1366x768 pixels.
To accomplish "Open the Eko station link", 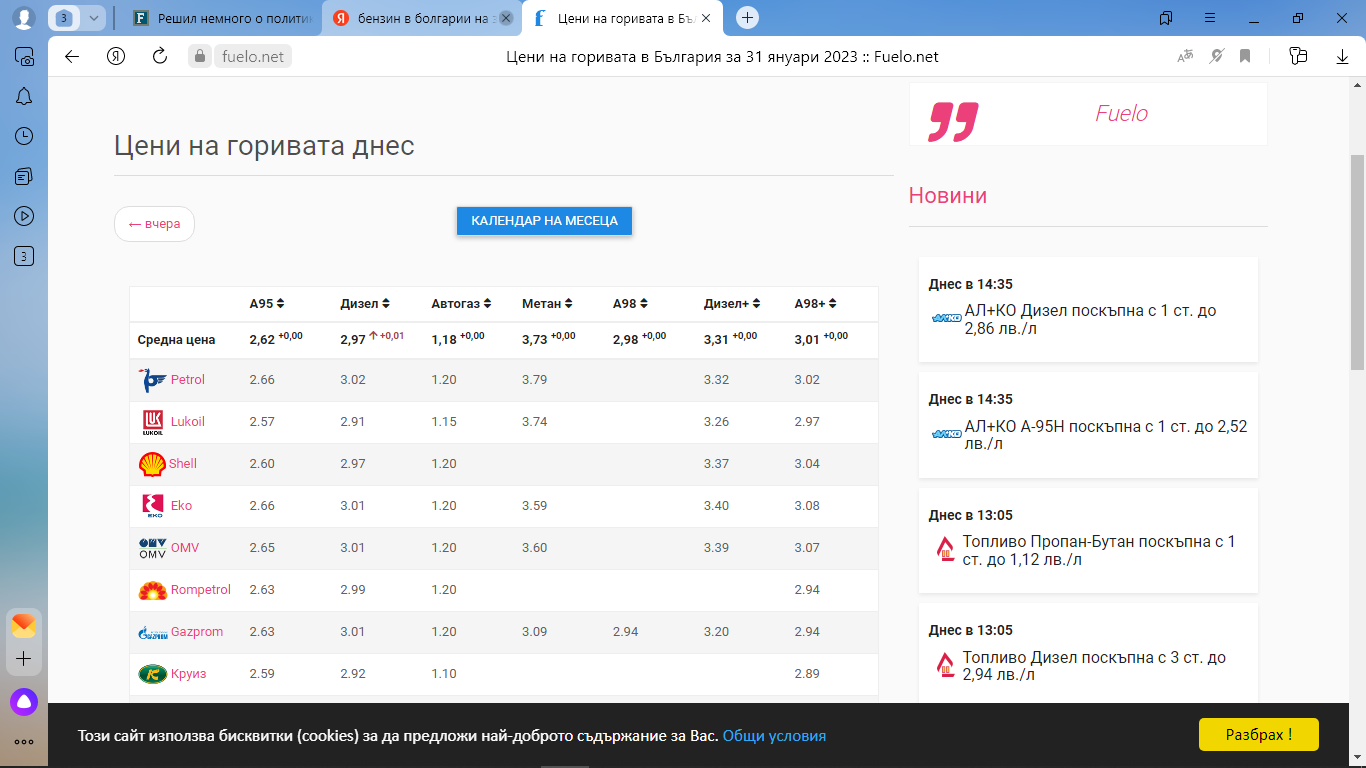I will click(x=181, y=506).
